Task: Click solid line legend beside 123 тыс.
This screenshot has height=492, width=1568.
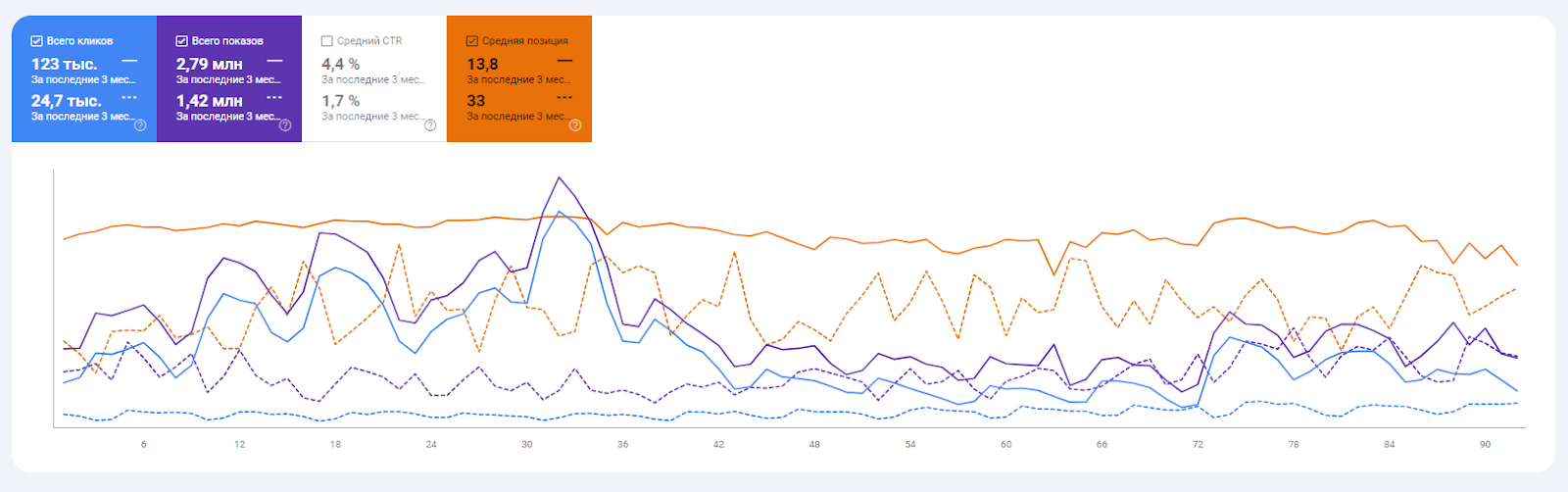Action: click(x=129, y=62)
